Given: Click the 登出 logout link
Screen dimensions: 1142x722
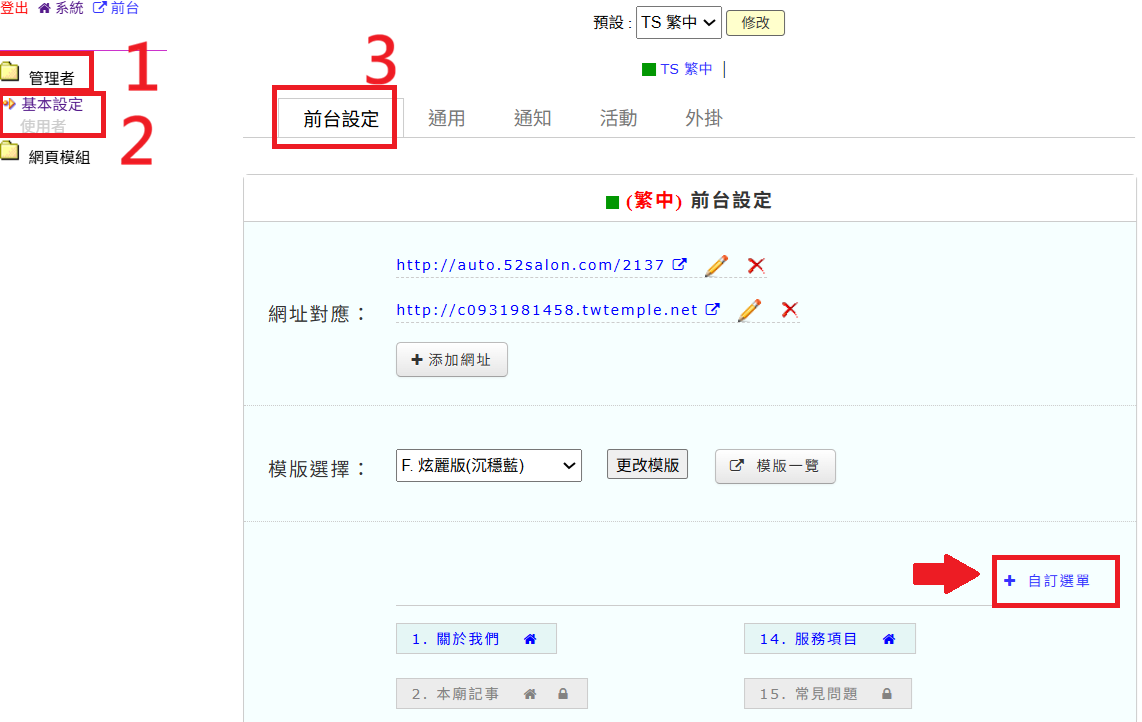Looking at the screenshot, I should 15,8.
